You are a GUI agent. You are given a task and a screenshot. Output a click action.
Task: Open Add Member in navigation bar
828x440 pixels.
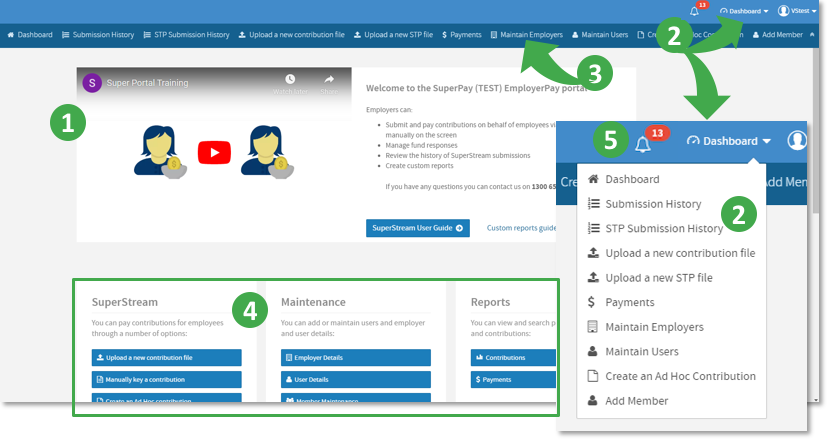pyautogui.click(x=778, y=35)
